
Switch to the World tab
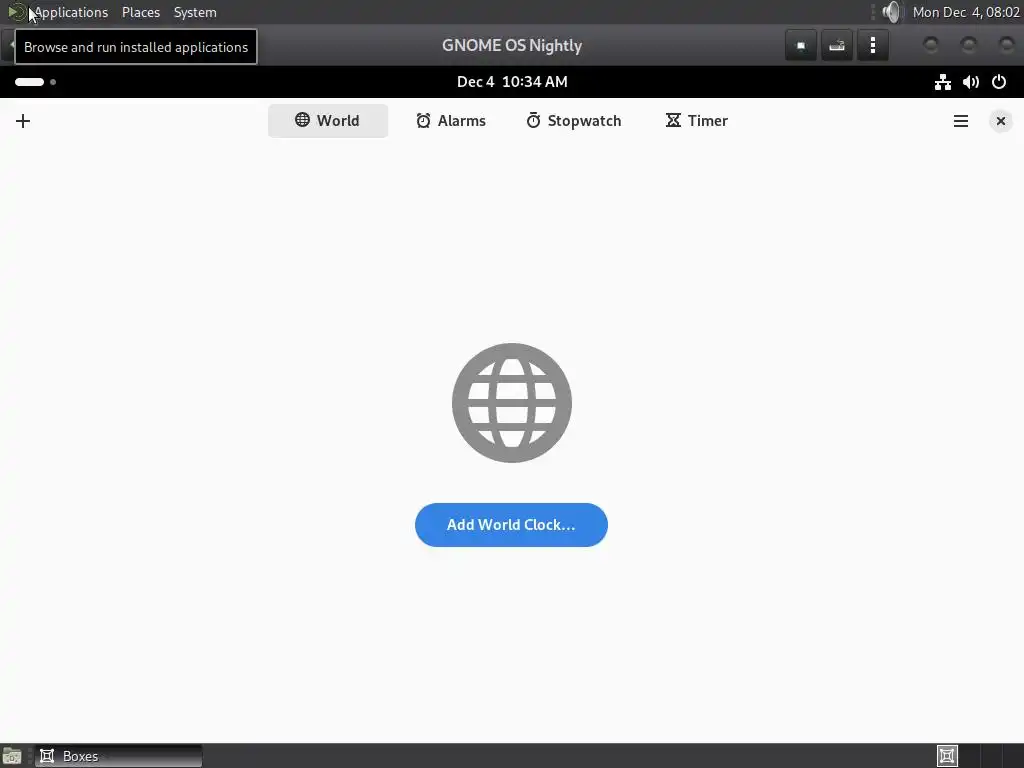(328, 121)
